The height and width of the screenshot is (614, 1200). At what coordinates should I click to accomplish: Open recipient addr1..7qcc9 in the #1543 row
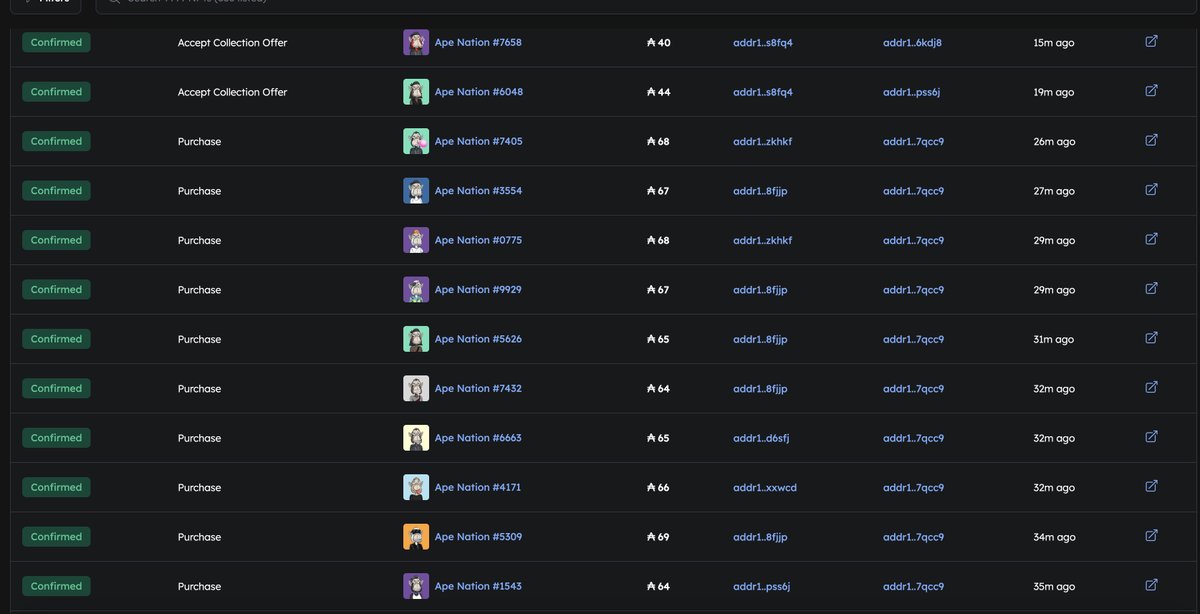[x=913, y=587]
